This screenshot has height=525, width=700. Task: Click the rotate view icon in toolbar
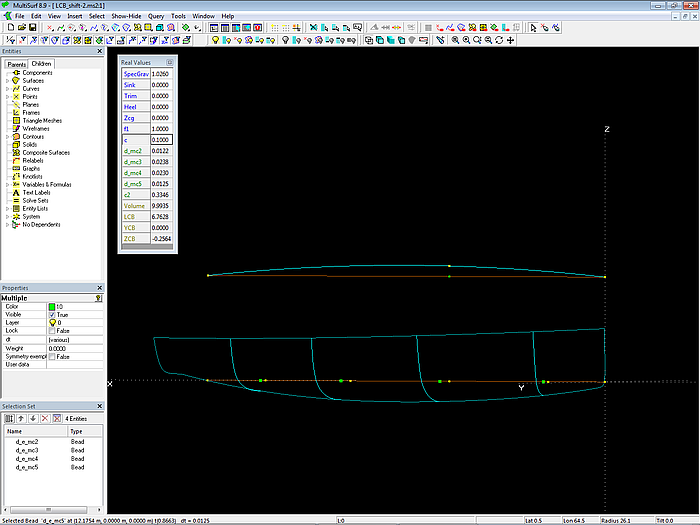coord(499,40)
